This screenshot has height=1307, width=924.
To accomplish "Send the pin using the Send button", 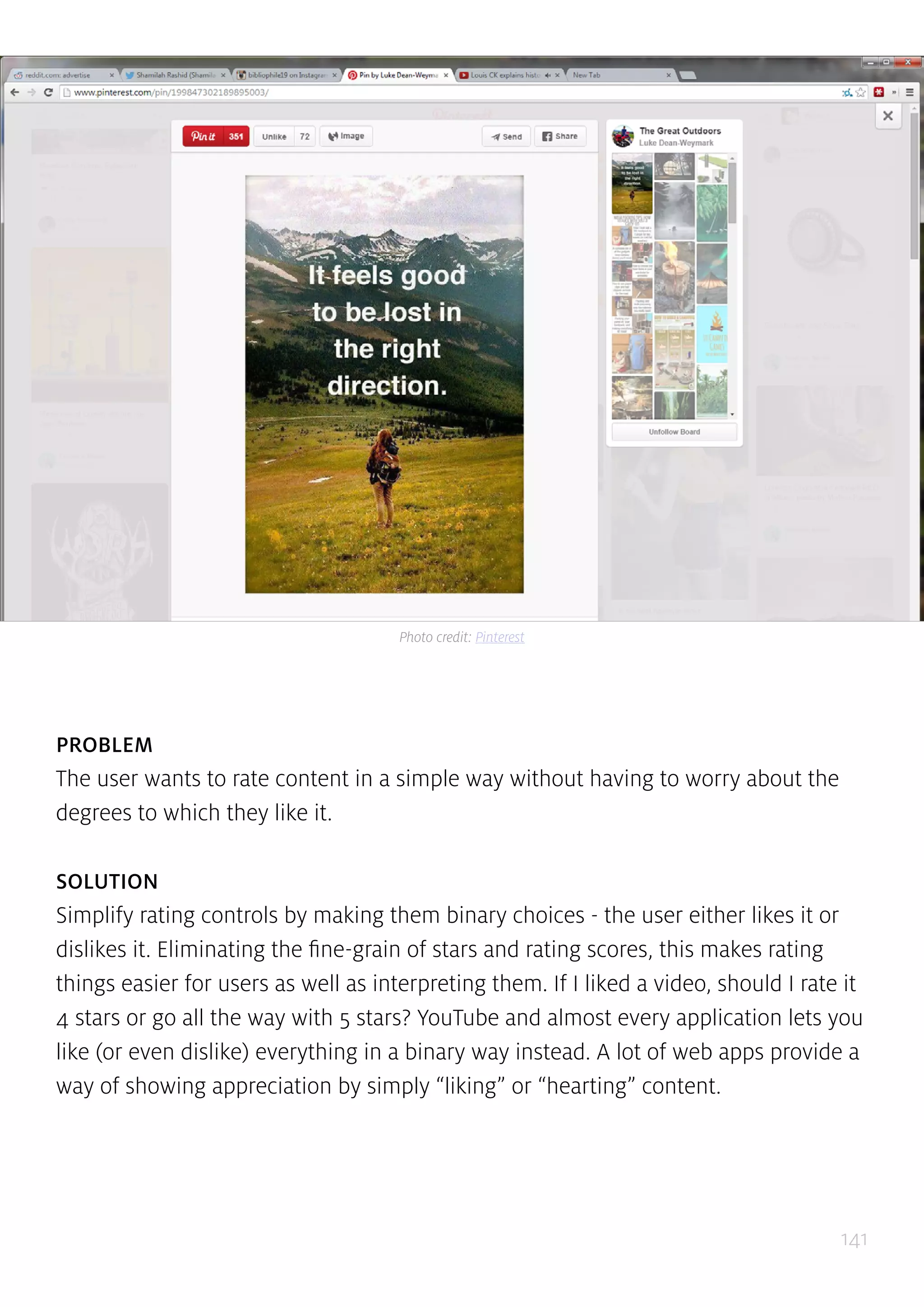I will 506,137.
